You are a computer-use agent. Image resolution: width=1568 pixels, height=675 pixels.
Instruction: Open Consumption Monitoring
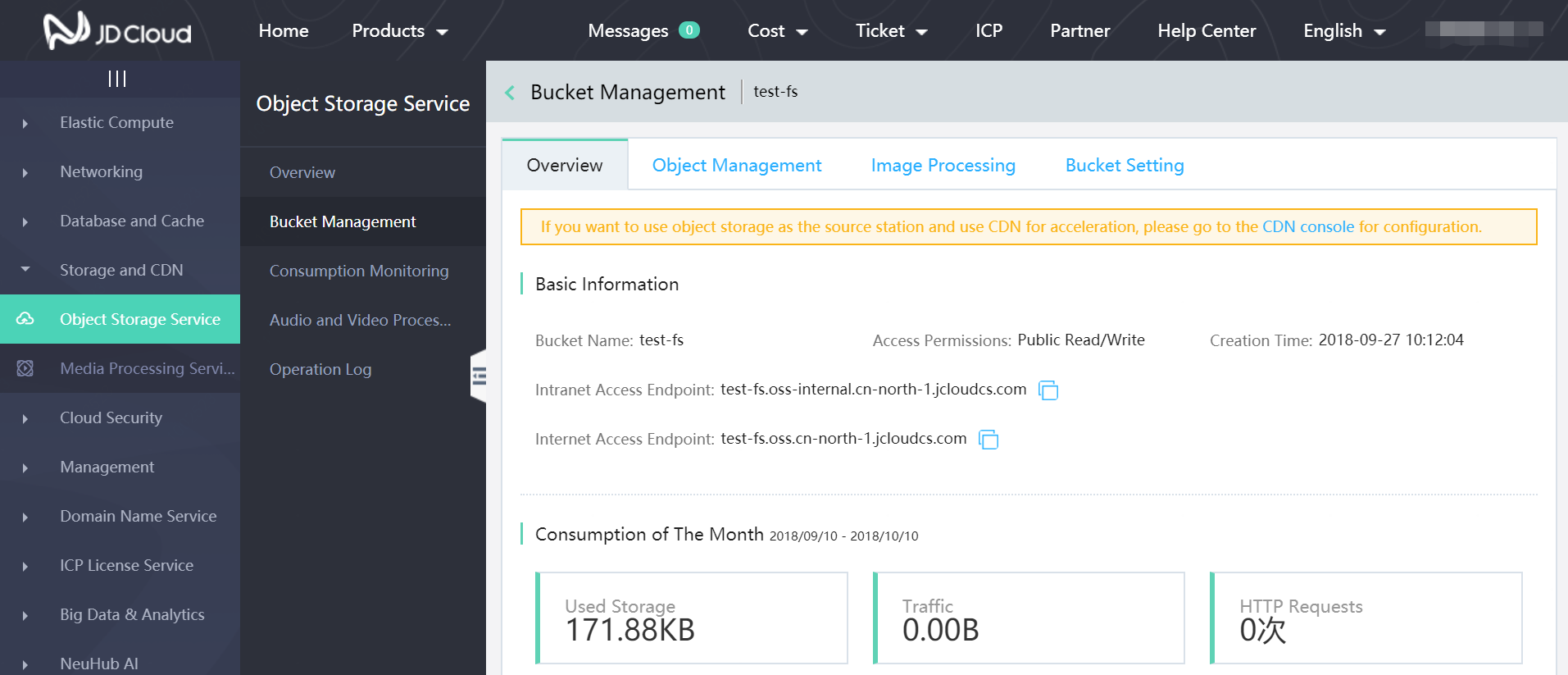click(363, 271)
